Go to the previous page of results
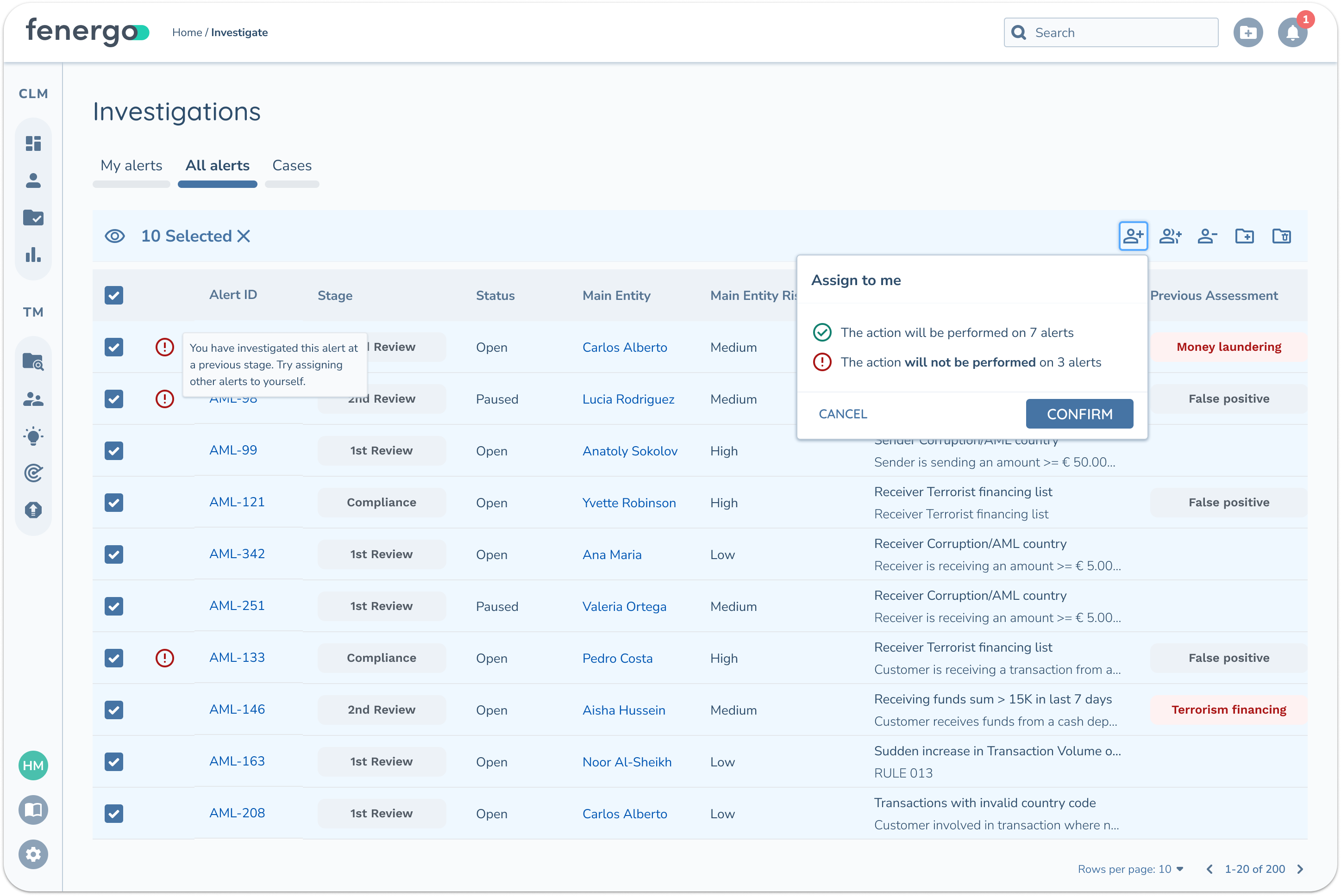This screenshot has width=1341, height=896. pos(1209,869)
